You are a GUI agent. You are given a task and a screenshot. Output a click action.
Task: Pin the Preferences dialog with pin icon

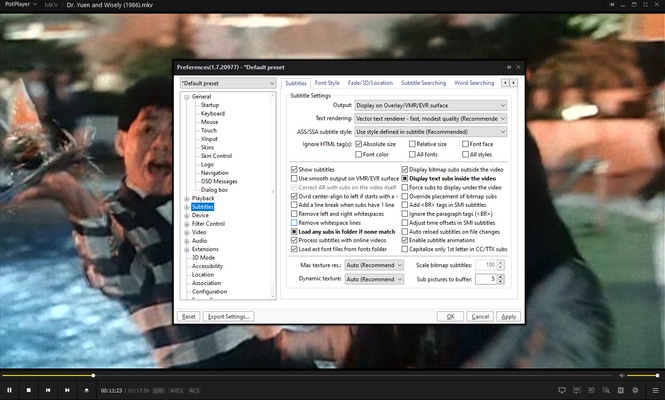pyautogui.click(x=509, y=67)
